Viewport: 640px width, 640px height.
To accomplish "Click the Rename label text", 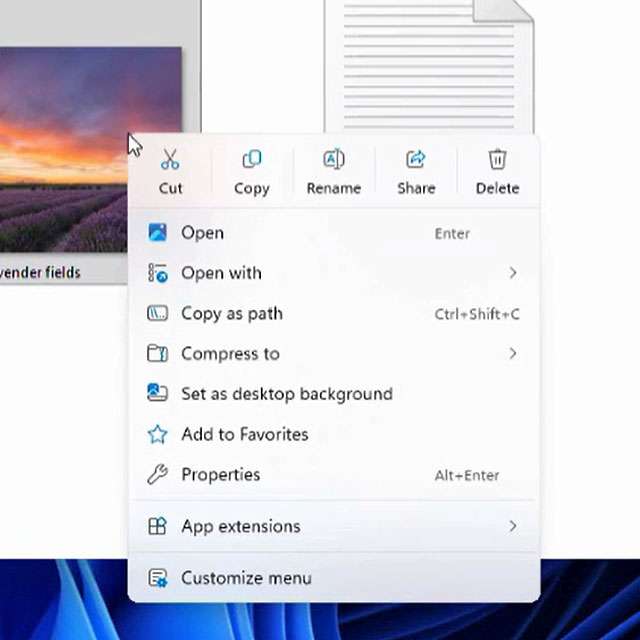I will 334,188.
